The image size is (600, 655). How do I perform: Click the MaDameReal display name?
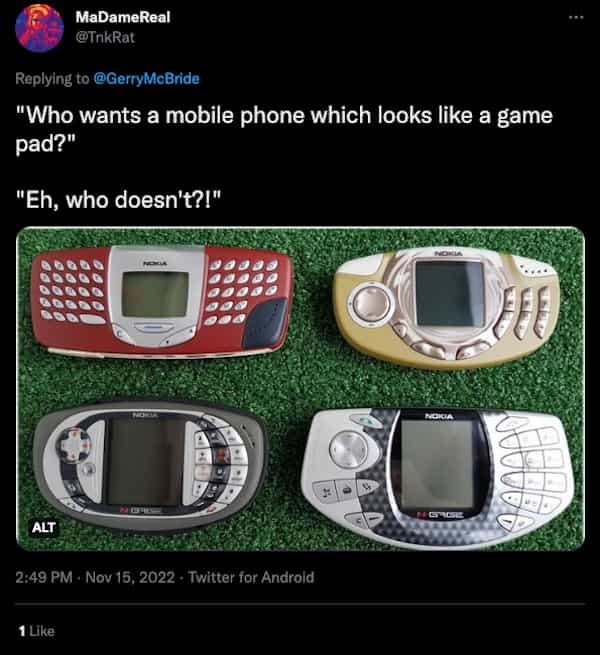123,17
